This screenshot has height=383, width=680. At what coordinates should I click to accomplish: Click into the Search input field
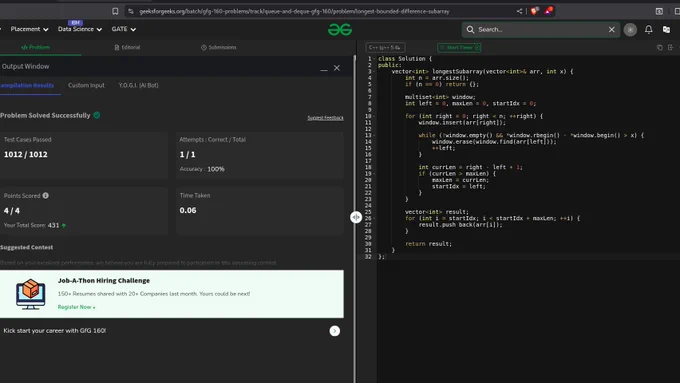coord(540,29)
